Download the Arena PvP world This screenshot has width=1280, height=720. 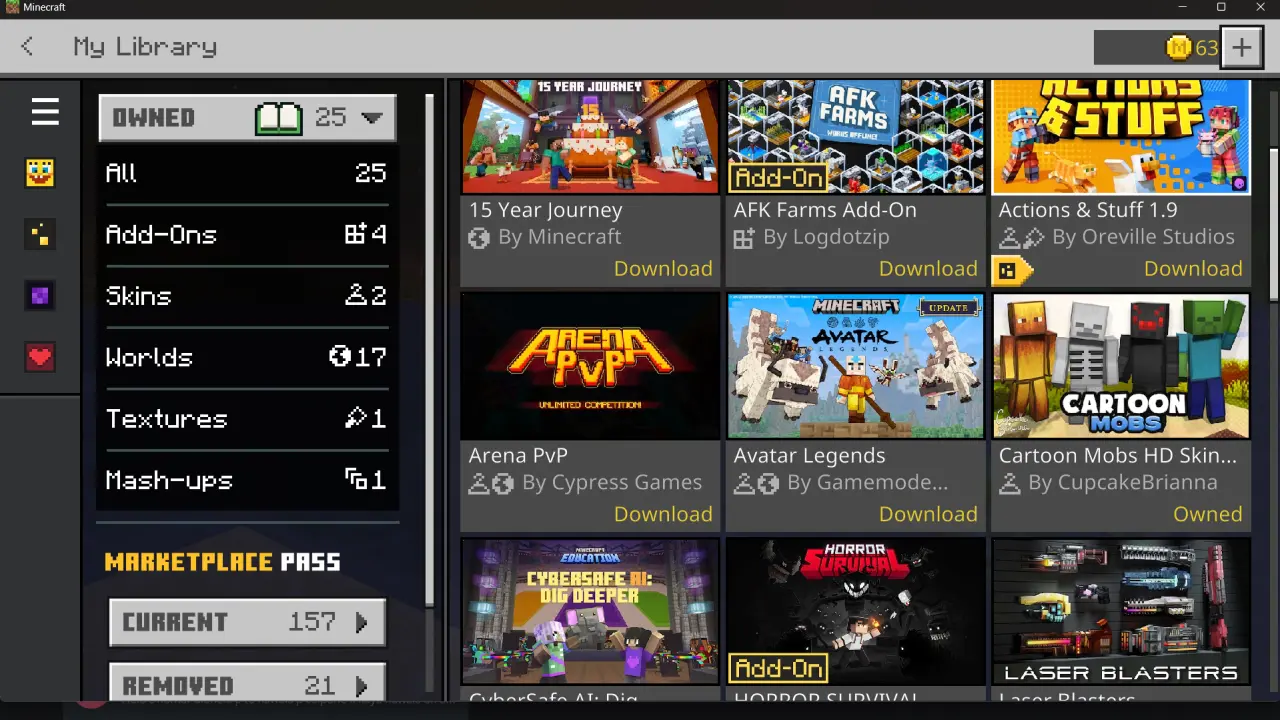click(x=663, y=514)
